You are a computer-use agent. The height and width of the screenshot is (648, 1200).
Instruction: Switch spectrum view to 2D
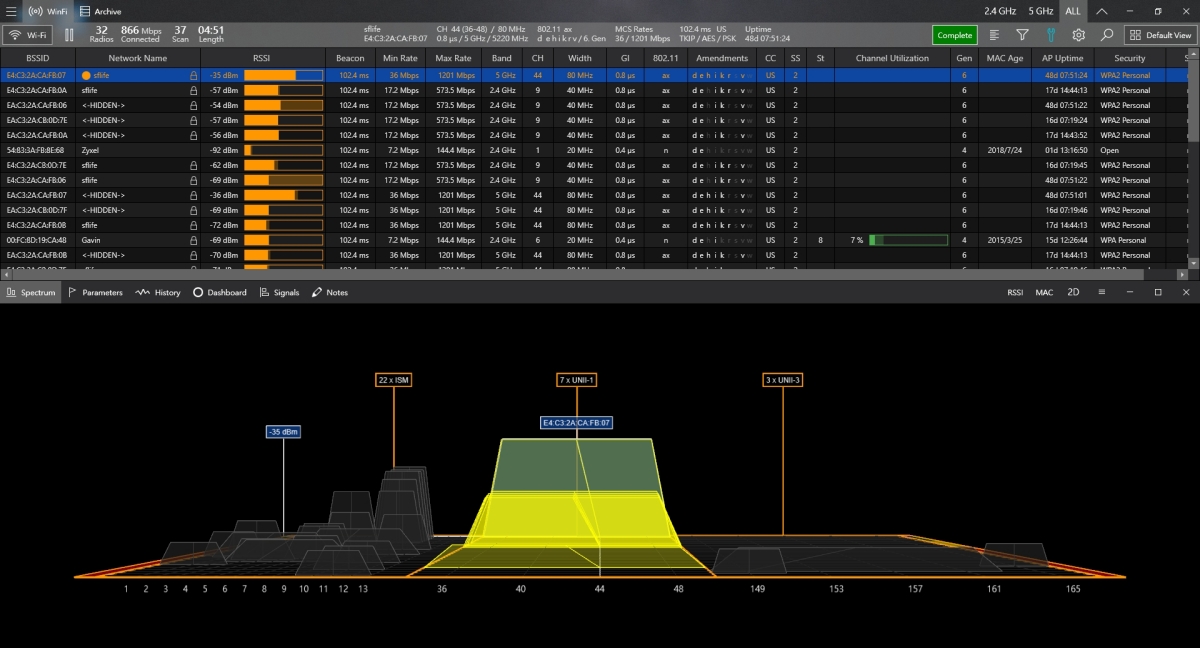click(x=1073, y=292)
